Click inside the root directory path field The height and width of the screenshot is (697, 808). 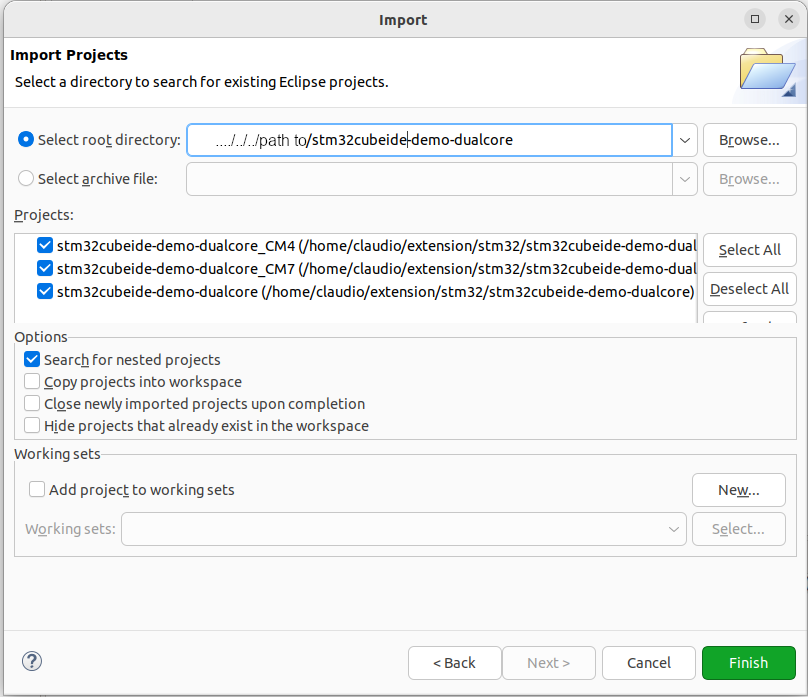[430, 140]
